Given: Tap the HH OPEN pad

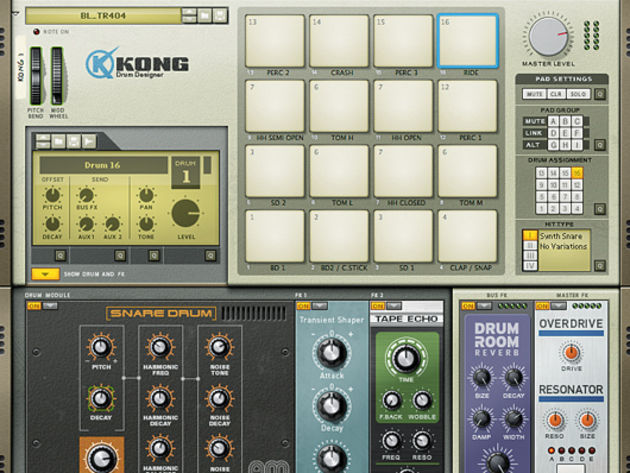Looking at the screenshot, I should pos(403,106).
